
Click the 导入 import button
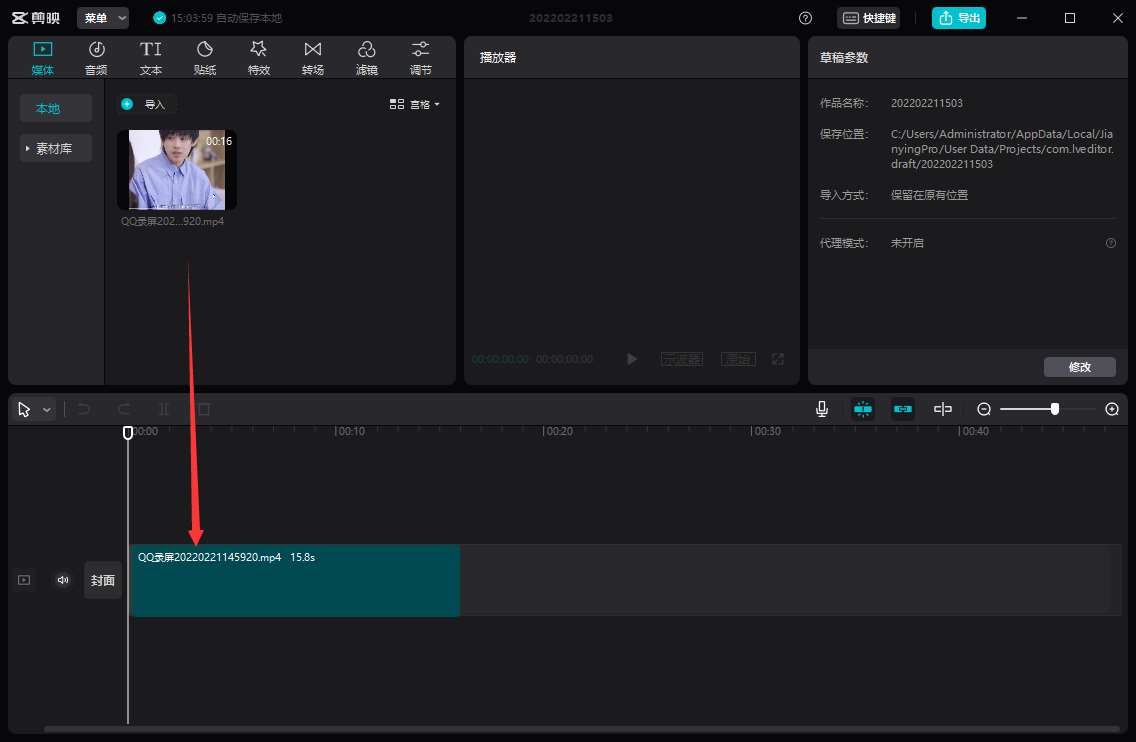pos(146,104)
